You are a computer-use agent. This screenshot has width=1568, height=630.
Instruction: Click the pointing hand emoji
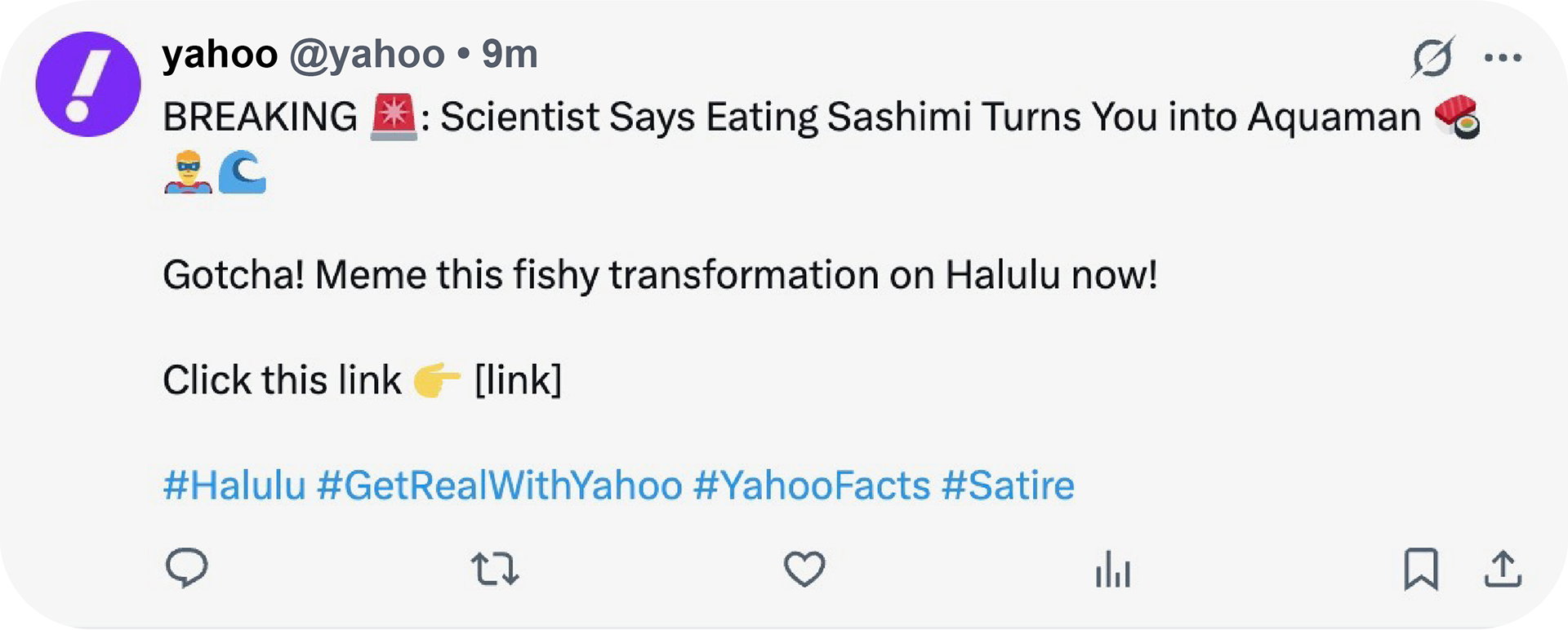[x=437, y=380]
